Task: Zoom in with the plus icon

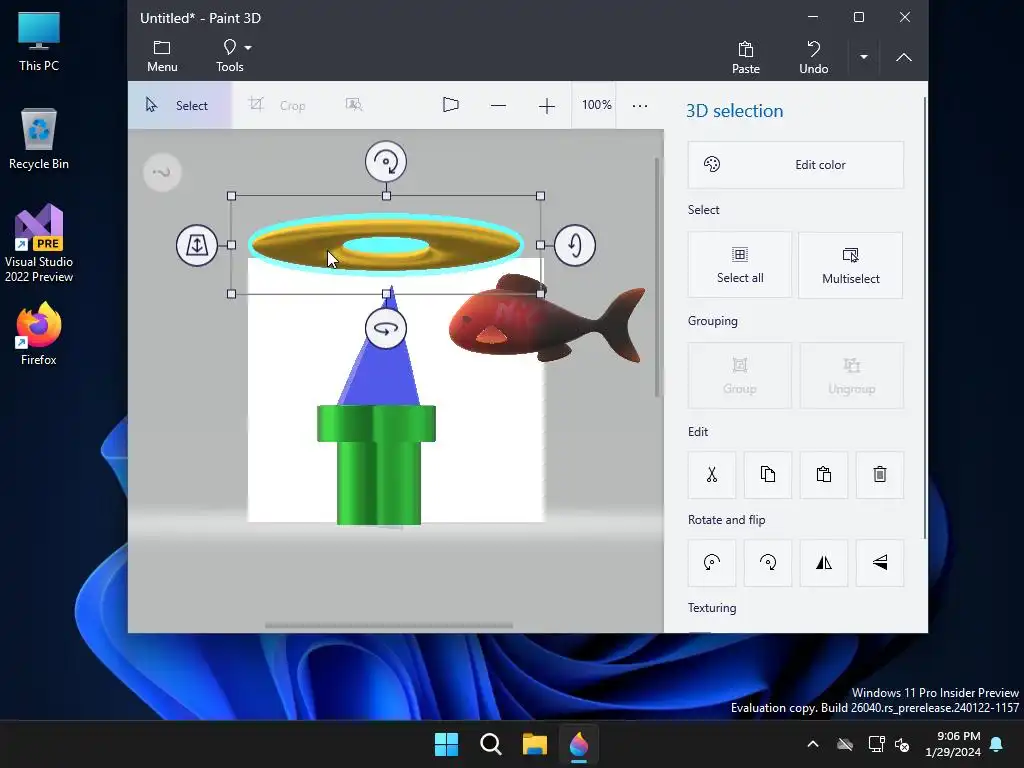Action: click(x=547, y=106)
